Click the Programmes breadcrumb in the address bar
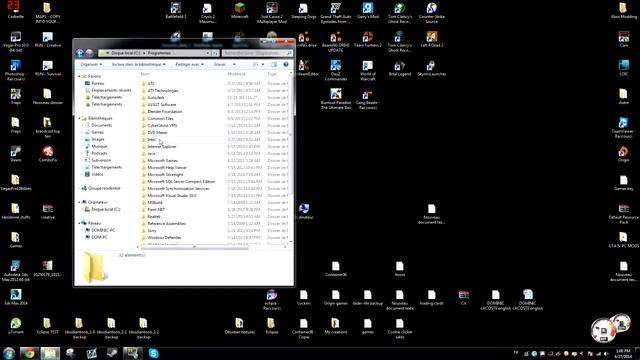This screenshot has width=640, height=360. 159,53
